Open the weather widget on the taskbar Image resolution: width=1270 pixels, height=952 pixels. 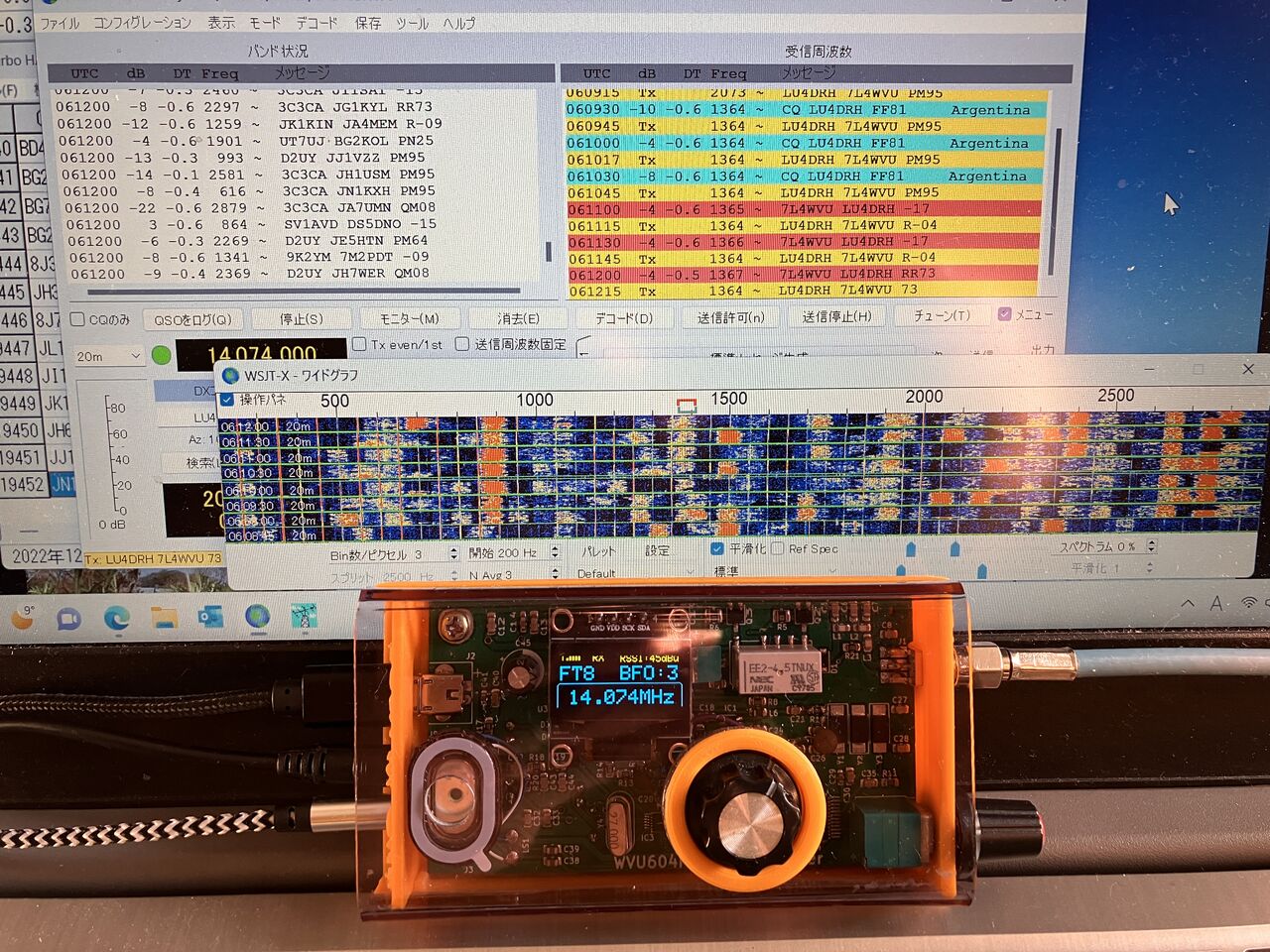[x=21, y=618]
